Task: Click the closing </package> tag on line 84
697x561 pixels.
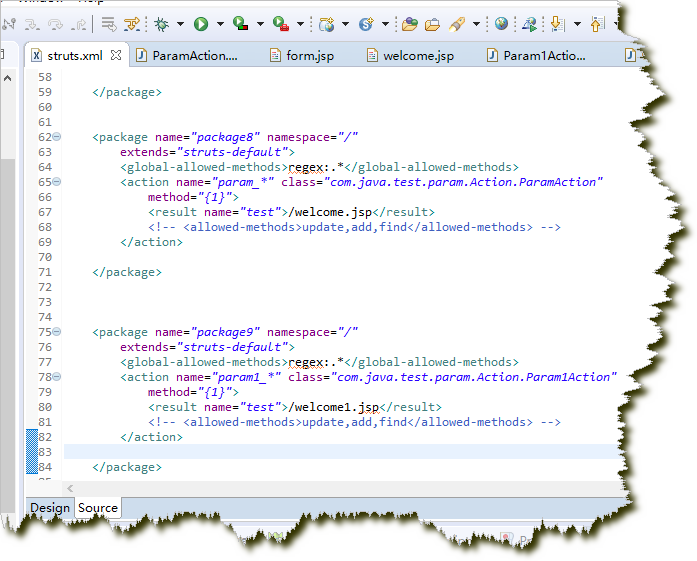Action: tap(127, 467)
